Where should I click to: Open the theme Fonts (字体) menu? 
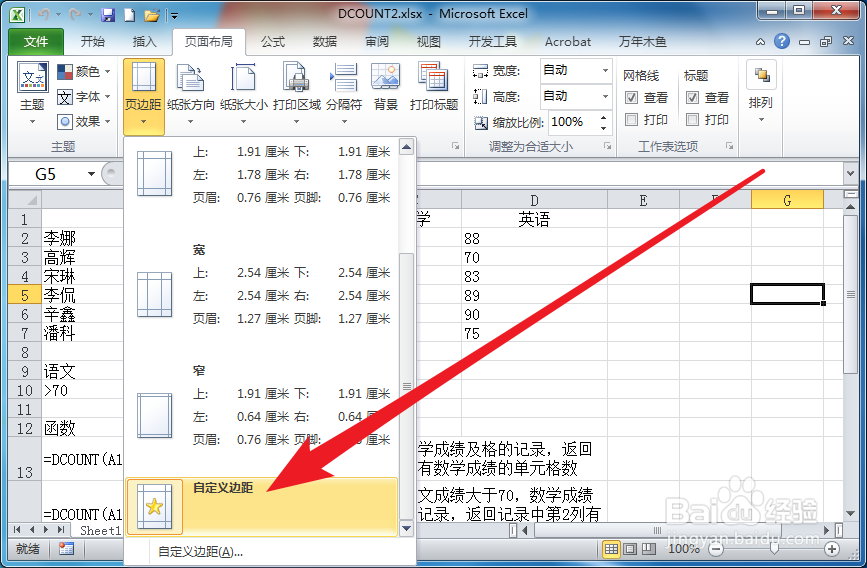click(x=83, y=97)
